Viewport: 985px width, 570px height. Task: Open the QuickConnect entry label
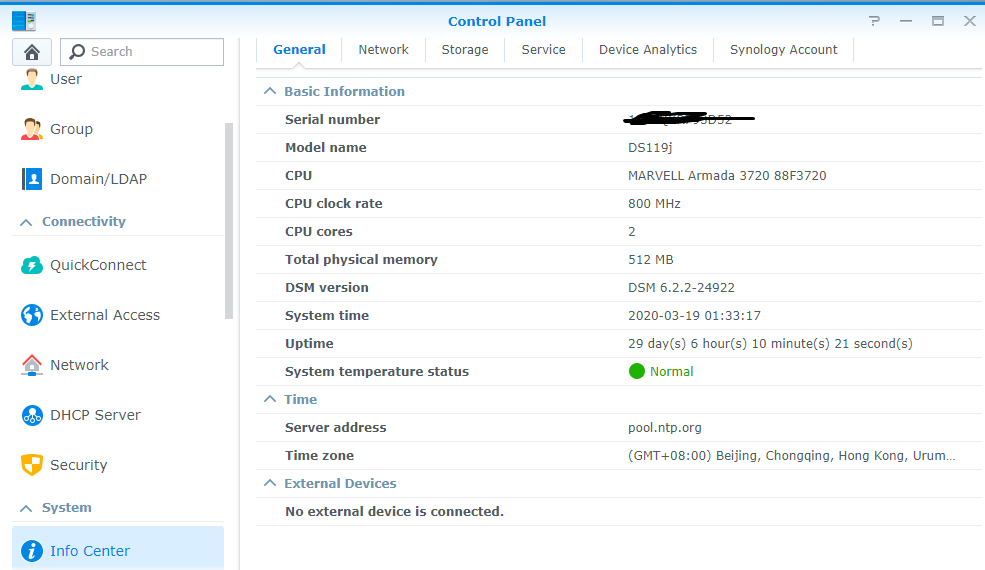(x=98, y=265)
